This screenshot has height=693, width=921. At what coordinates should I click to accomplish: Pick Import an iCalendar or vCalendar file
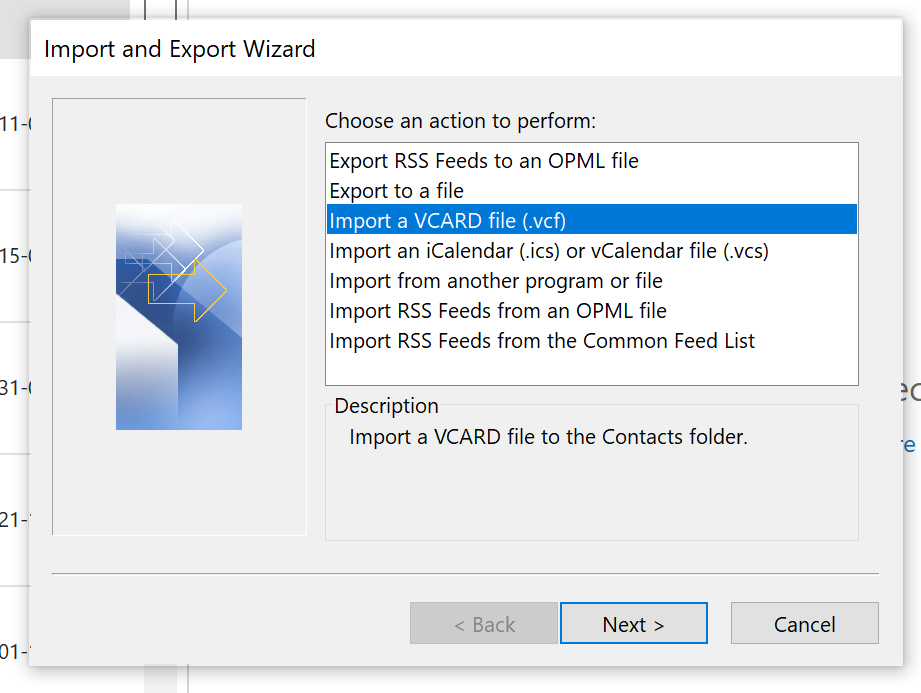pos(549,251)
